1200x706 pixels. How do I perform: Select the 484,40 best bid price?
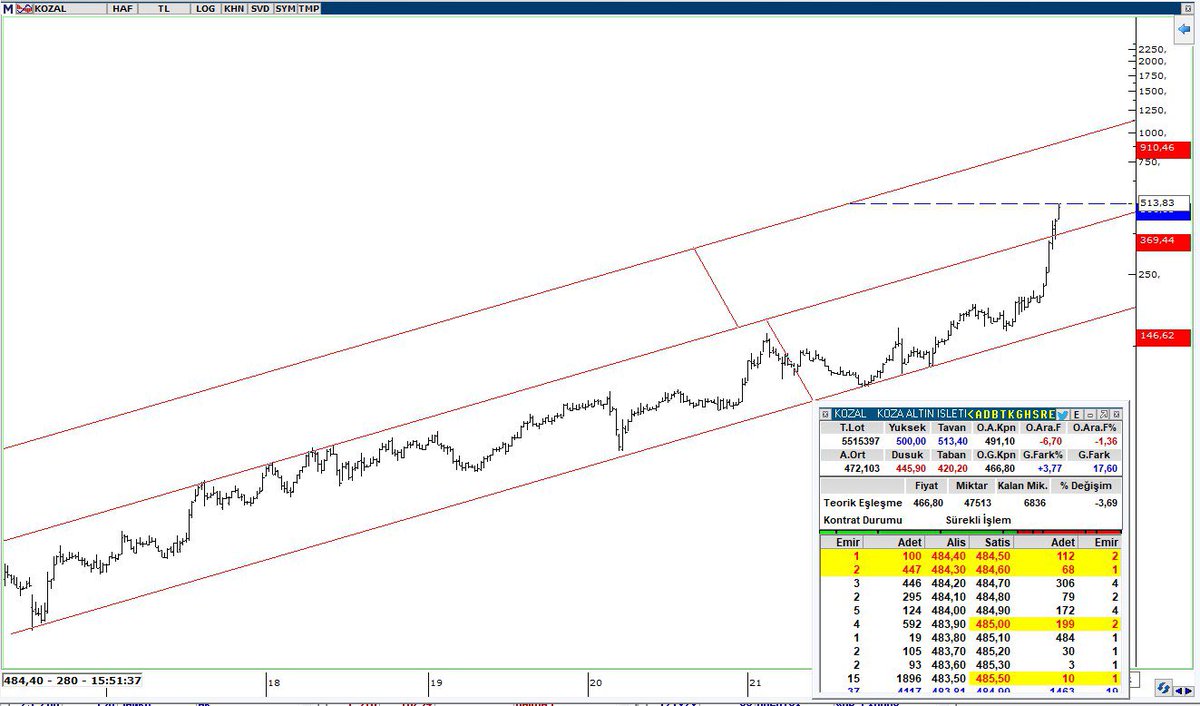point(948,555)
